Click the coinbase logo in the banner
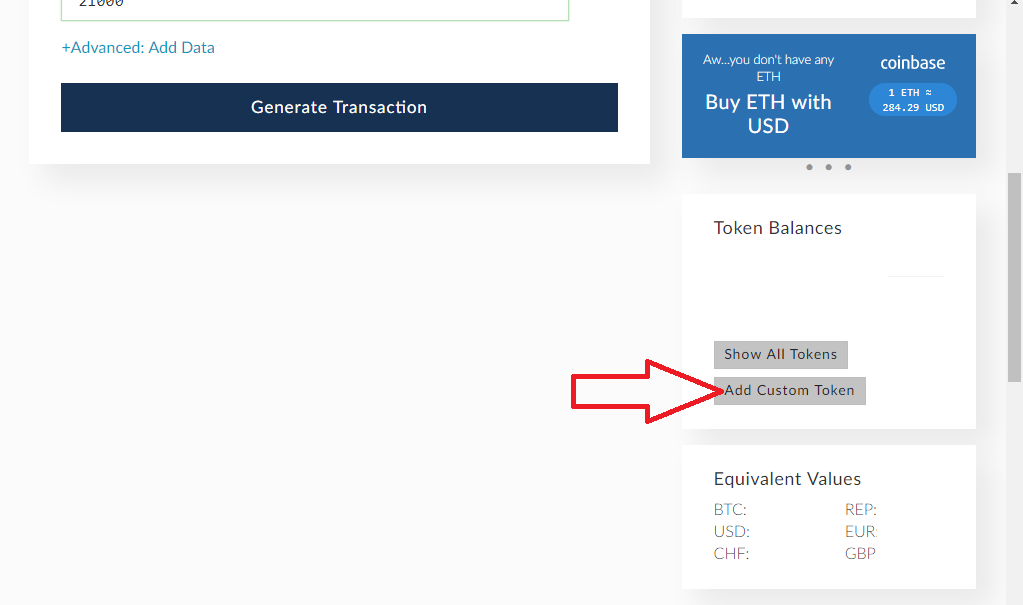This screenshot has width=1023, height=605. pyautogui.click(x=912, y=63)
